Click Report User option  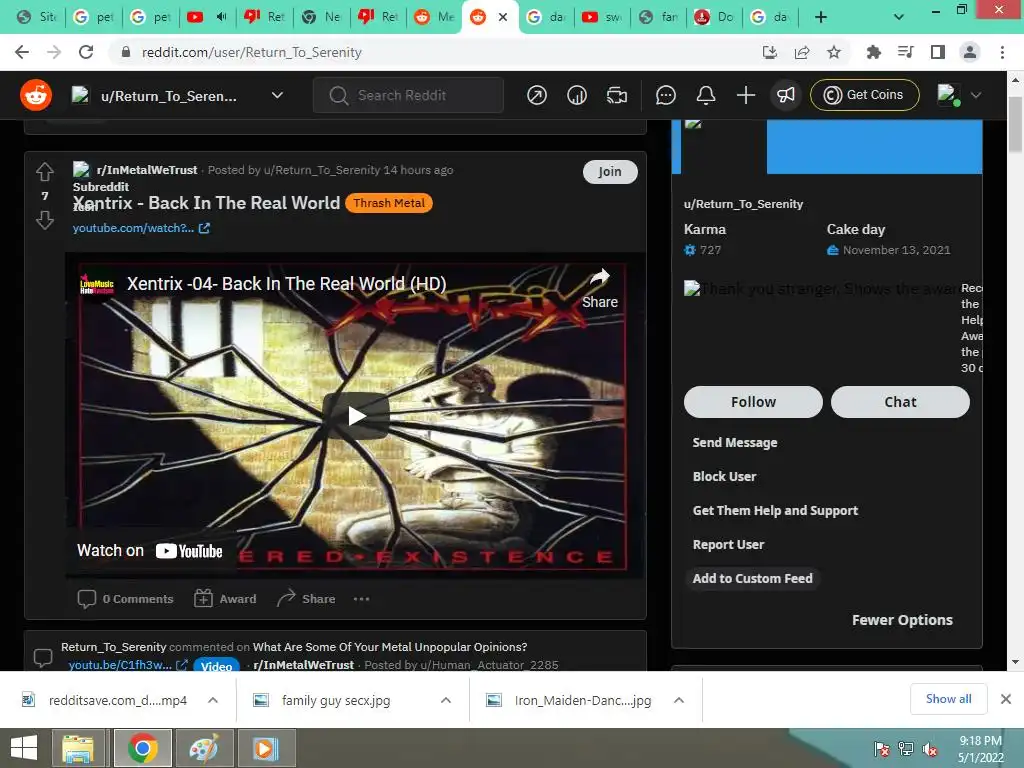[x=728, y=544]
